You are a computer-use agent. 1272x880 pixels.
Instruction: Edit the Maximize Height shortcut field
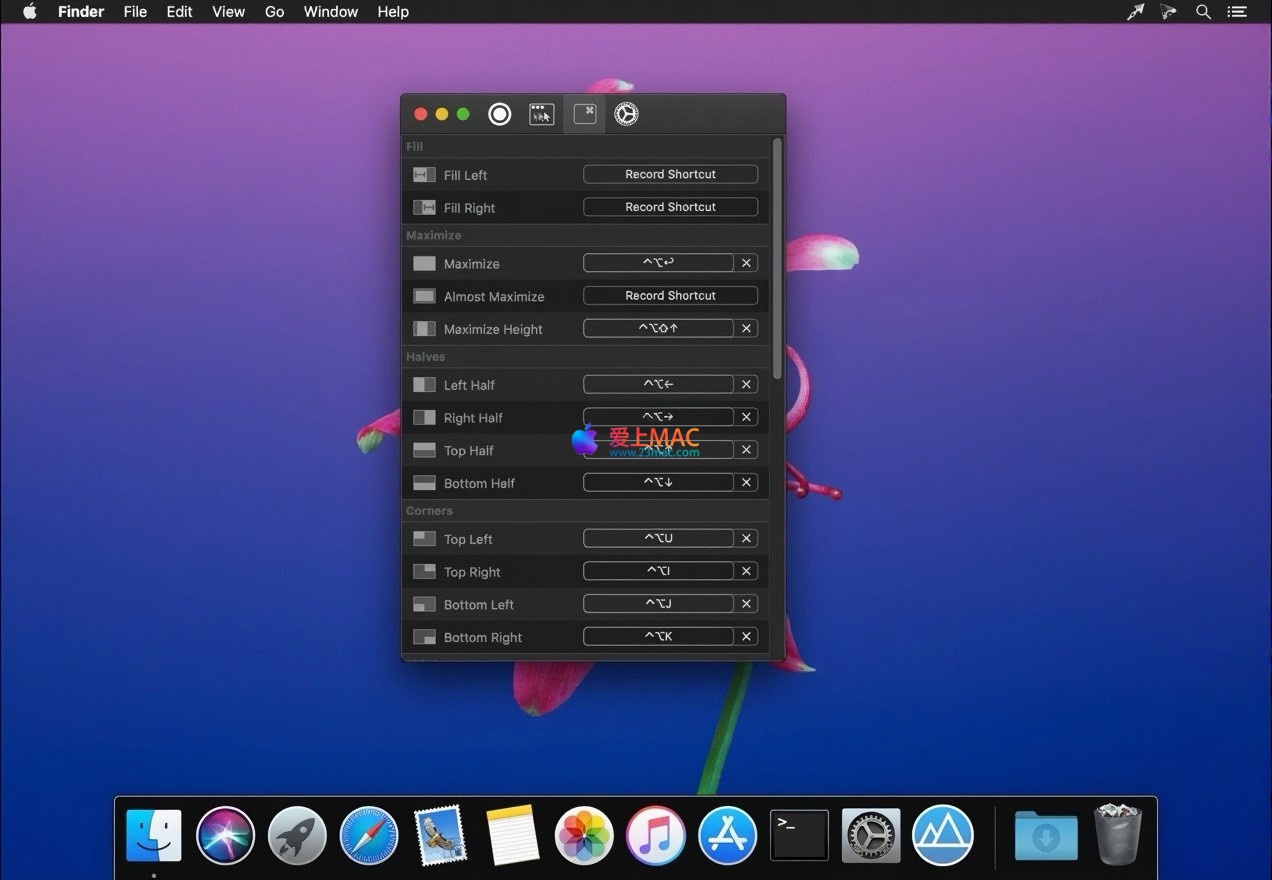[658, 328]
